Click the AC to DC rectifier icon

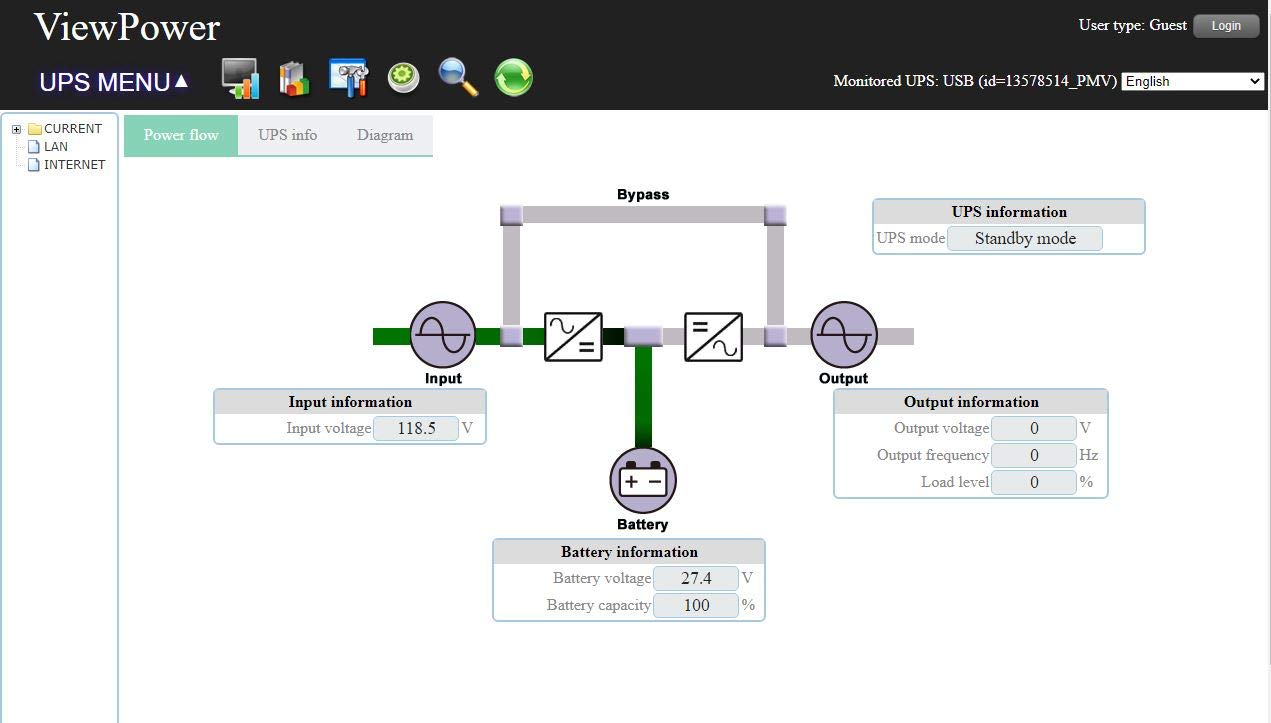573,336
